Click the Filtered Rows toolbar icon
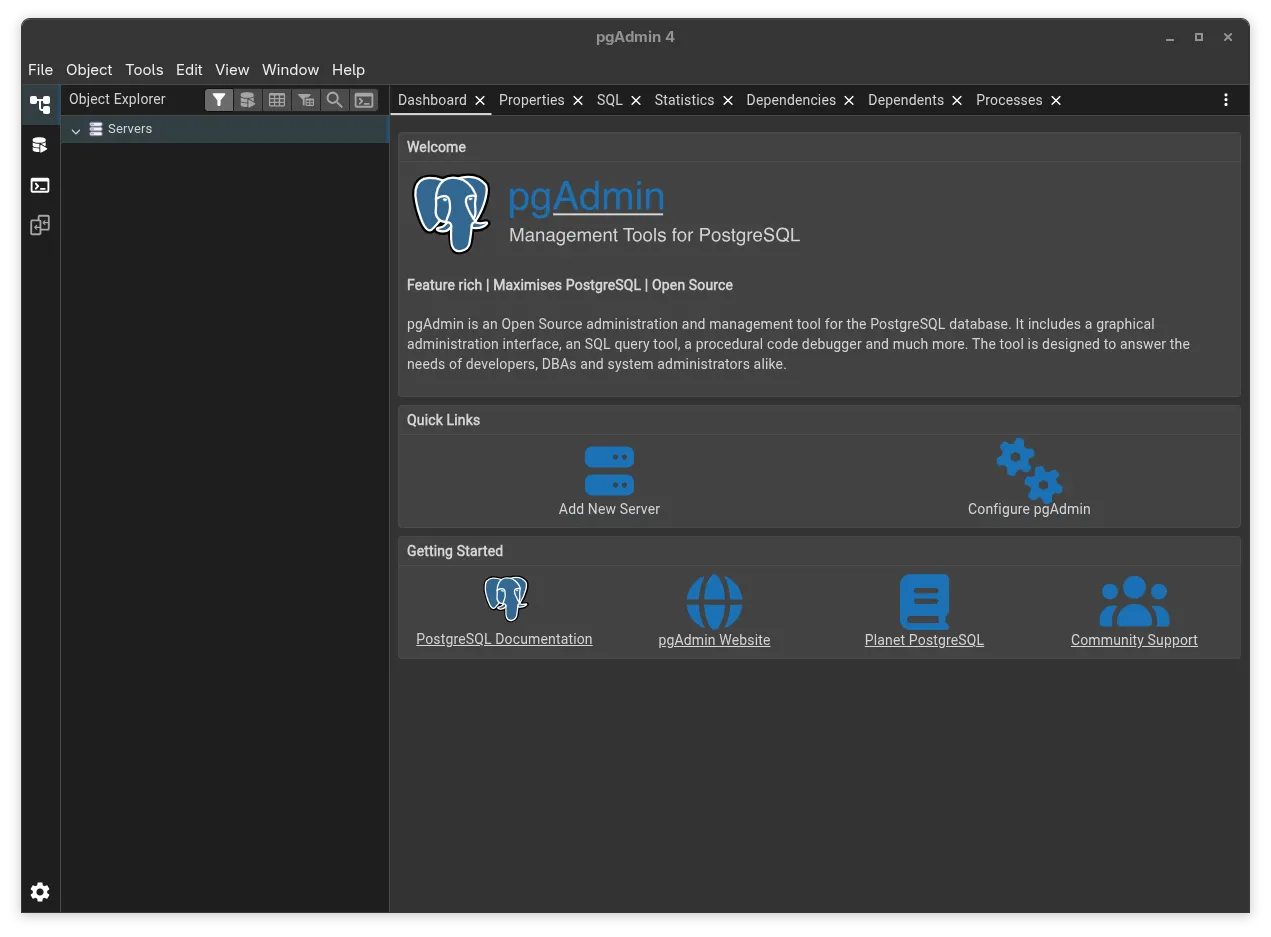 point(306,100)
